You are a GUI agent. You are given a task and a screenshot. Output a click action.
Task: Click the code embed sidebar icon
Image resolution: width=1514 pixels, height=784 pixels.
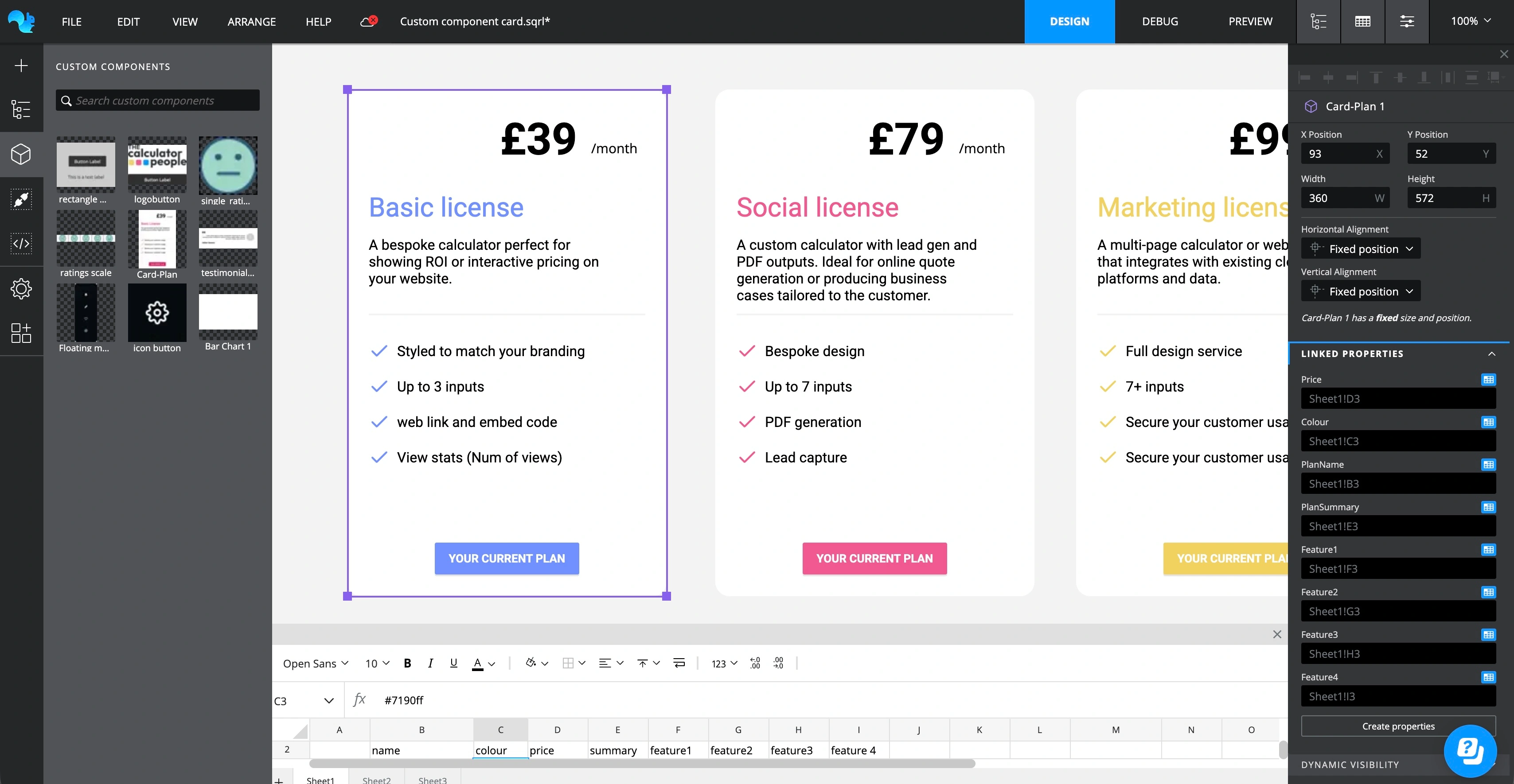click(x=21, y=243)
